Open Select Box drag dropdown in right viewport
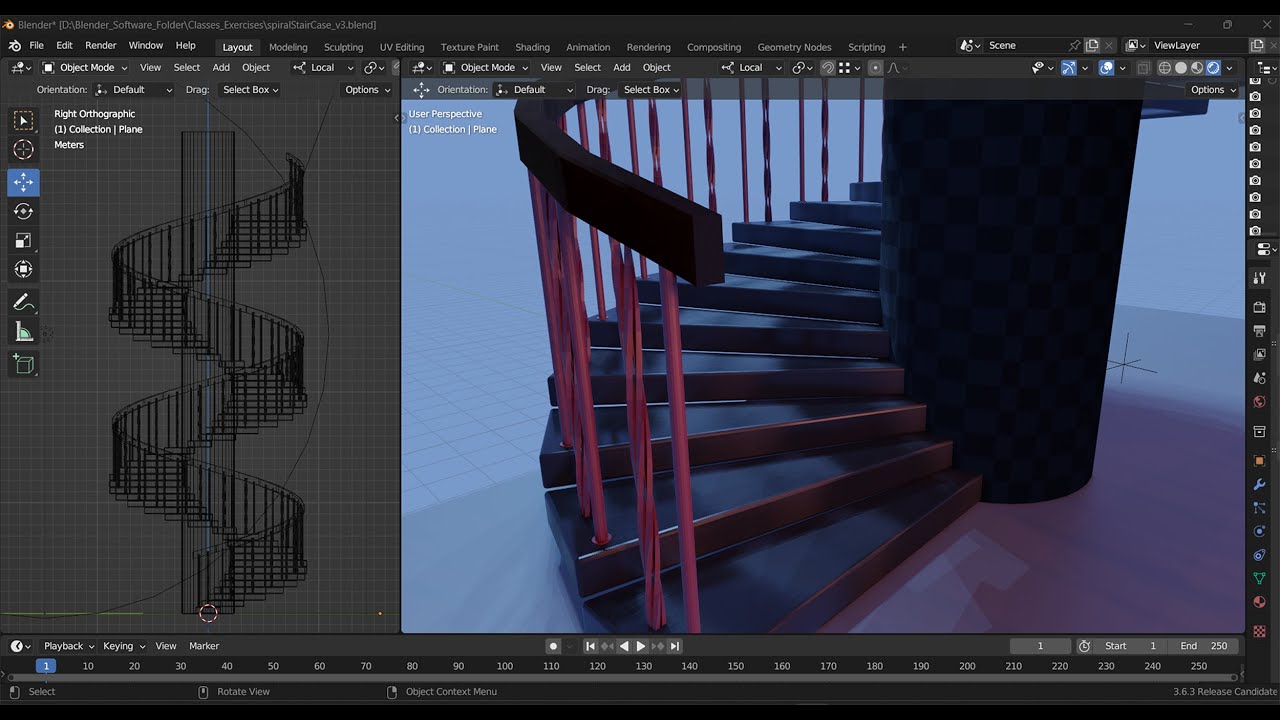Viewport: 1280px width, 720px height. point(651,90)
